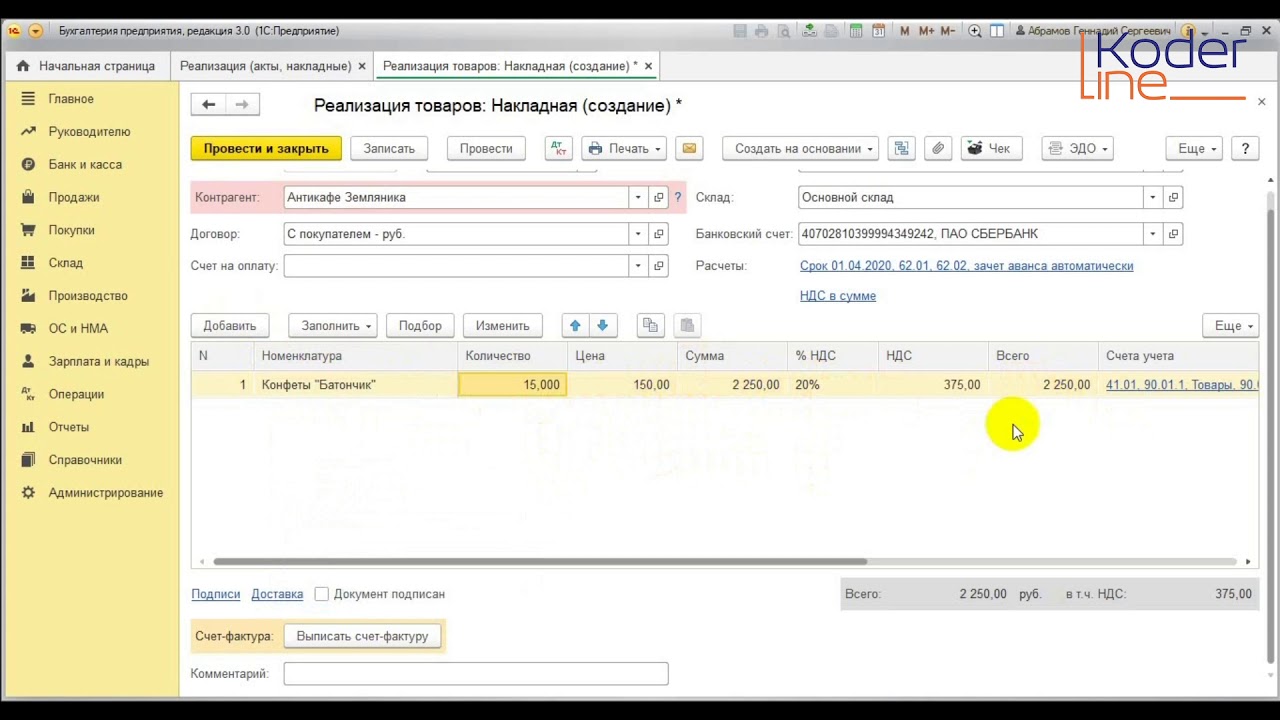Close the Реализация товаров: Накладная tab
The width and height of the screenshot is (1280, 720).
point(648,66)
